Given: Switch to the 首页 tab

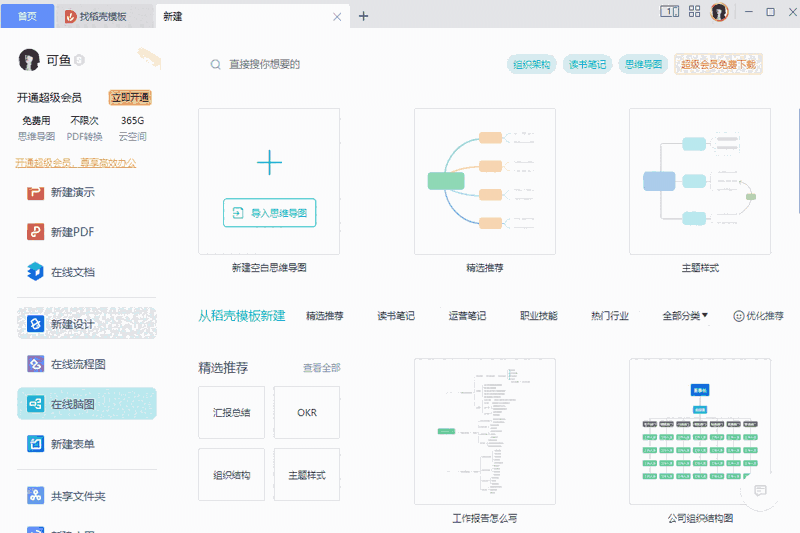Looking at the screenshot, I should 28,17.
